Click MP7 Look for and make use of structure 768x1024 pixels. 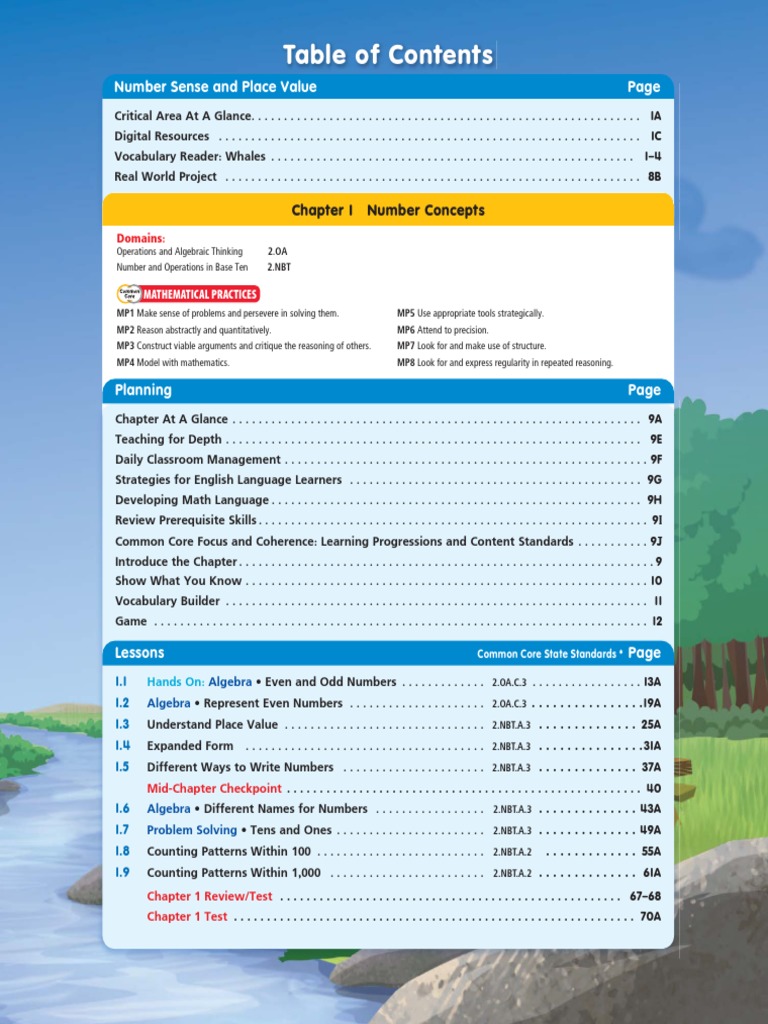coord(472,346)
